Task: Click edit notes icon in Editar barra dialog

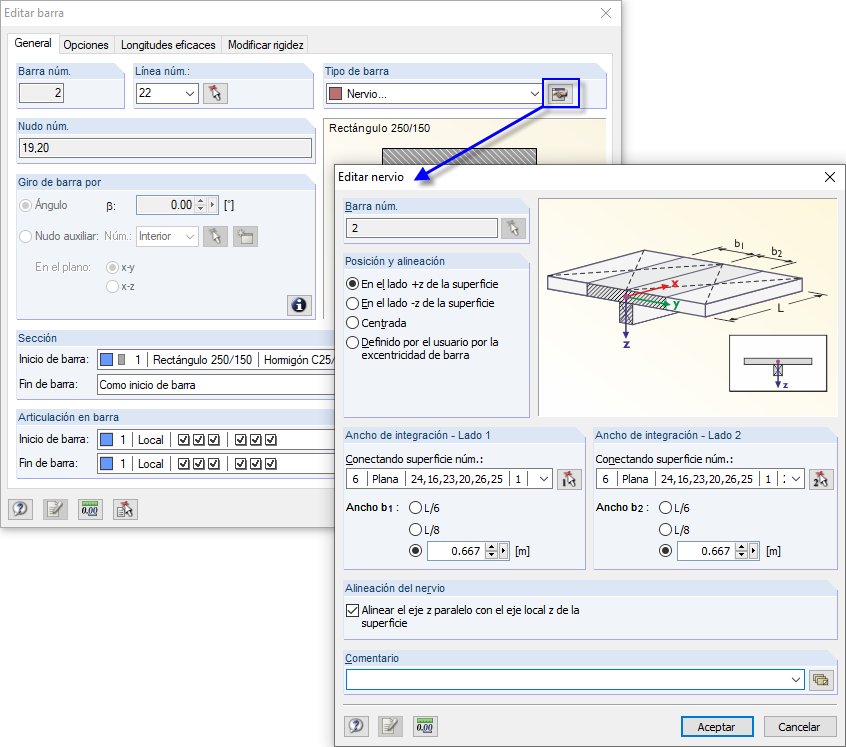Action: click(x=55, y=509)
